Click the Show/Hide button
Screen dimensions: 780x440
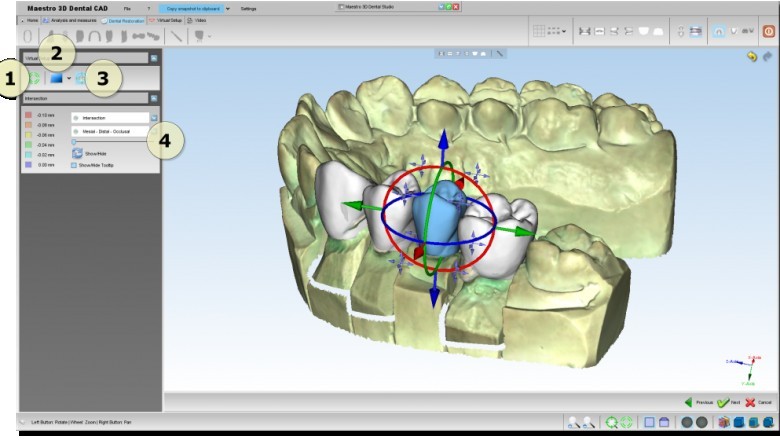coord(90,154)
